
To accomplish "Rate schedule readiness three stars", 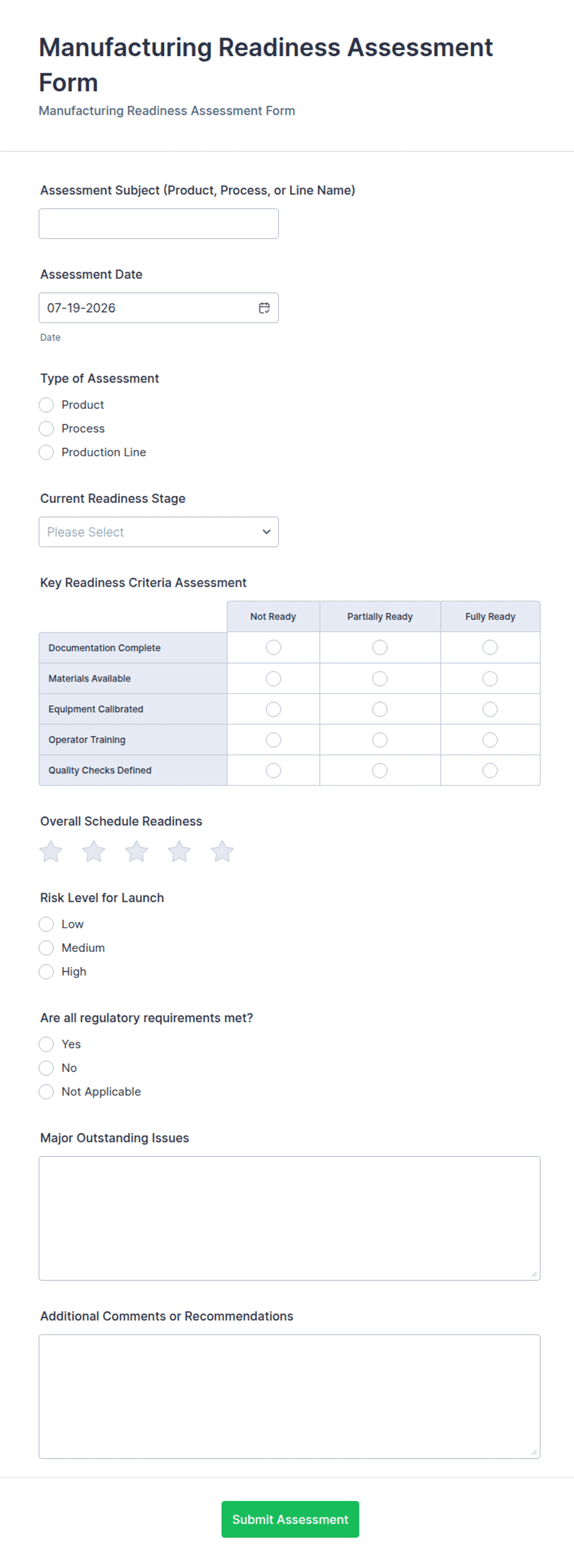I will (136, 851).
